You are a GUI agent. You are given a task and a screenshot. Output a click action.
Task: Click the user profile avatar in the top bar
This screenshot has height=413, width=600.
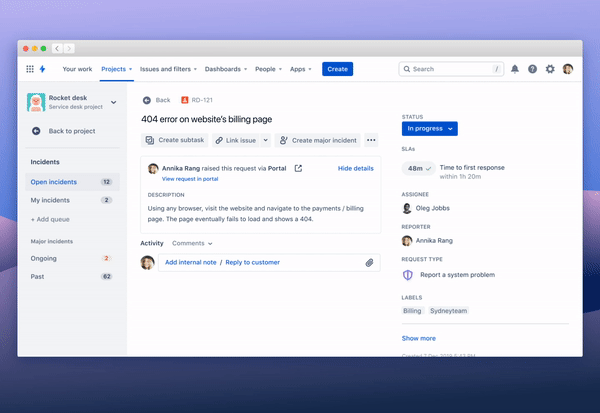[x=568, y=69]
